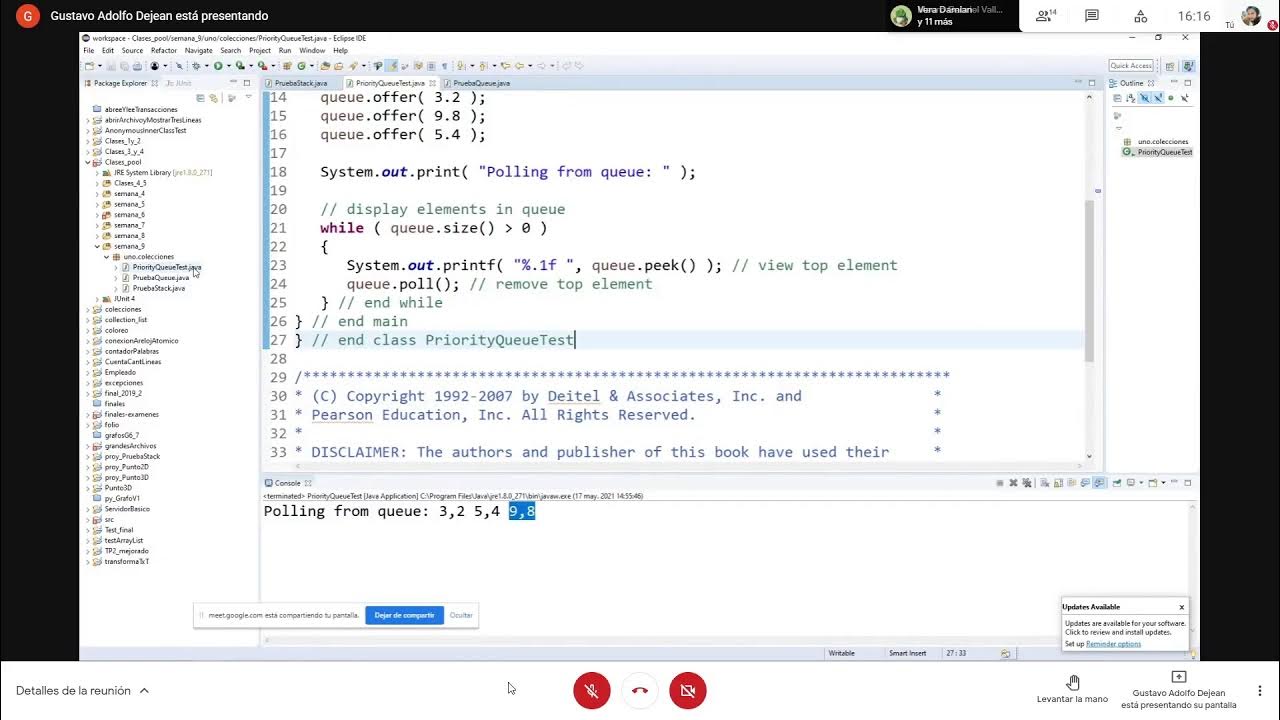Click Pin Console icon
This screenshot has height=720, width=1280.
tap(1116, 483)
